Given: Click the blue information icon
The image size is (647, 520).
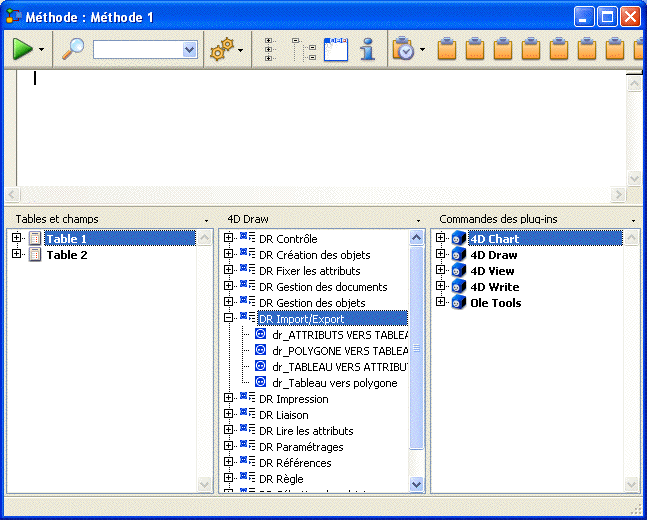Looking at the screenshot, I should pos(367,49).
